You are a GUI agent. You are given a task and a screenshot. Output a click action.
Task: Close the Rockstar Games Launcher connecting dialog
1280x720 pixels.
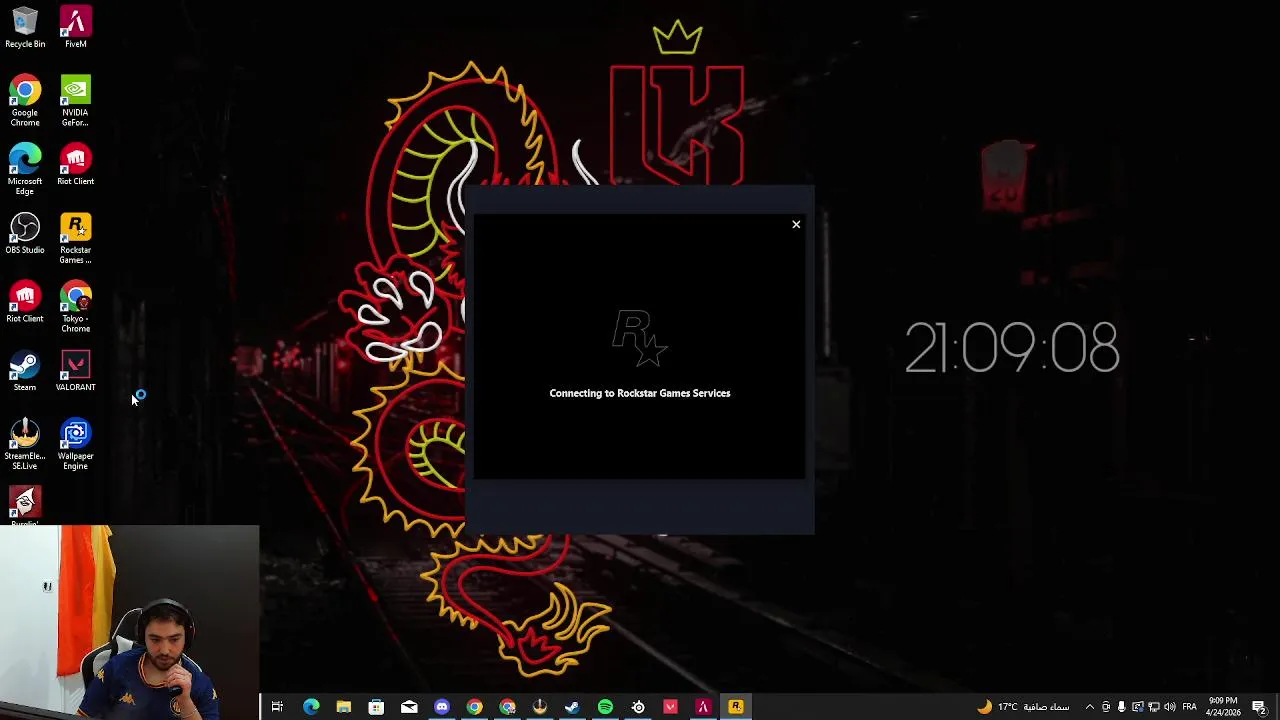point(796,224)
